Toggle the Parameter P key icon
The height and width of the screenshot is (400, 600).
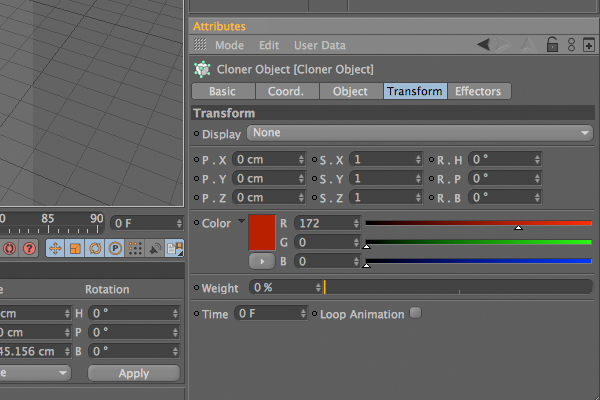click(x=115, y=248)
